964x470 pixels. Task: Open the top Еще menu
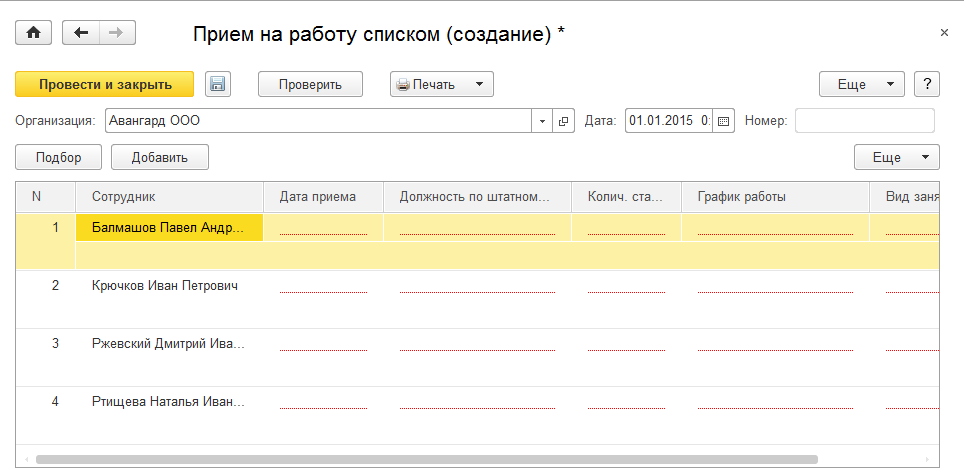click(x=861, y=84)
